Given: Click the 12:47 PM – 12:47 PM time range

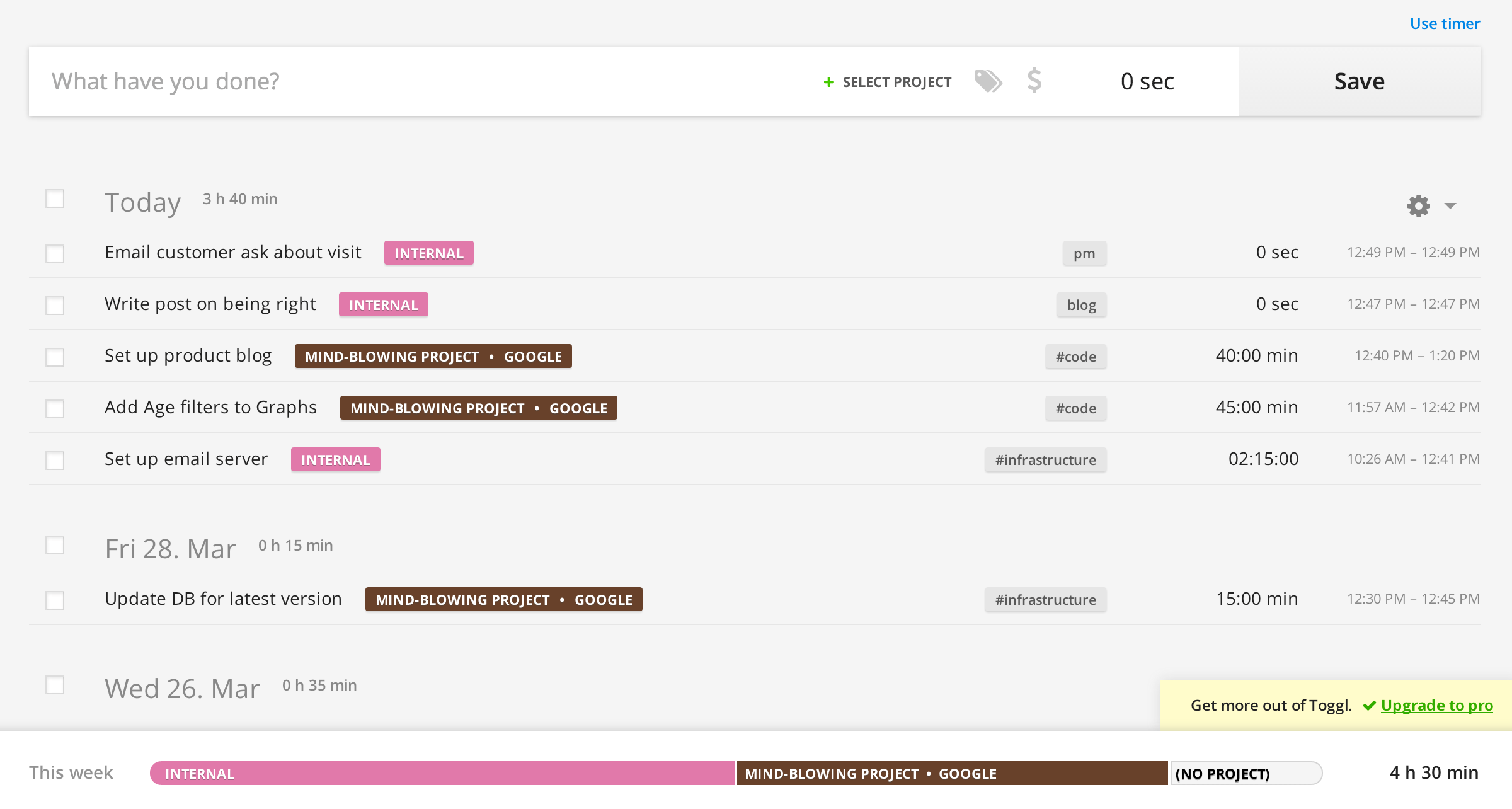Looking at the screenshot, I should pos(1413,304).
